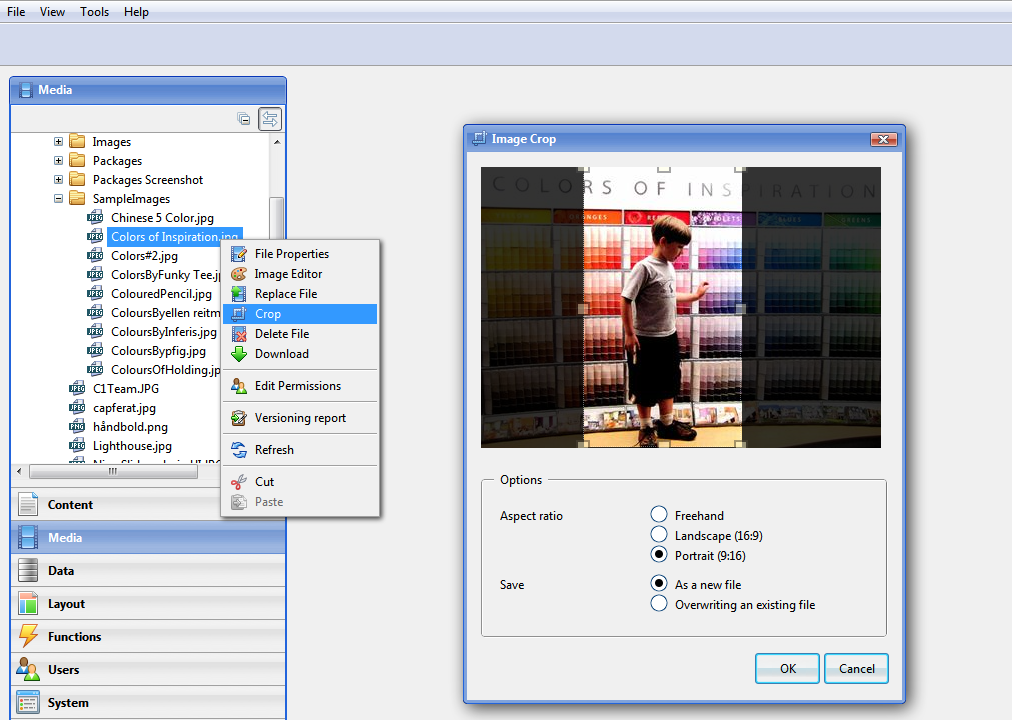The height and width of the screenshot is (720, 1012).
Task: Select the Freehand aspect ratio option
Action: (659, 515)
